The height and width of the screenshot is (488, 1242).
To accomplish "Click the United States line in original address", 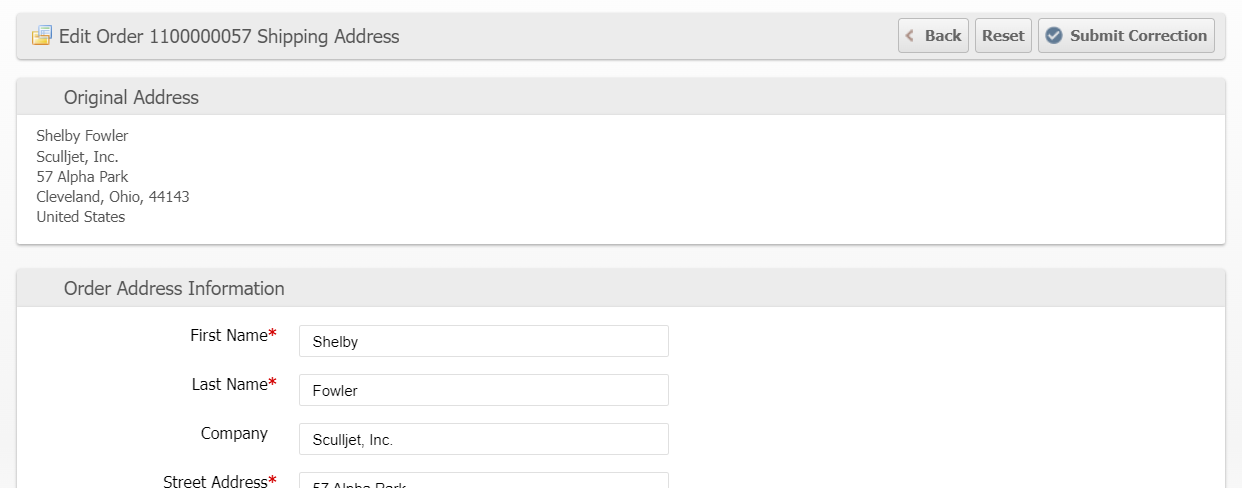I will coord(81,216).
